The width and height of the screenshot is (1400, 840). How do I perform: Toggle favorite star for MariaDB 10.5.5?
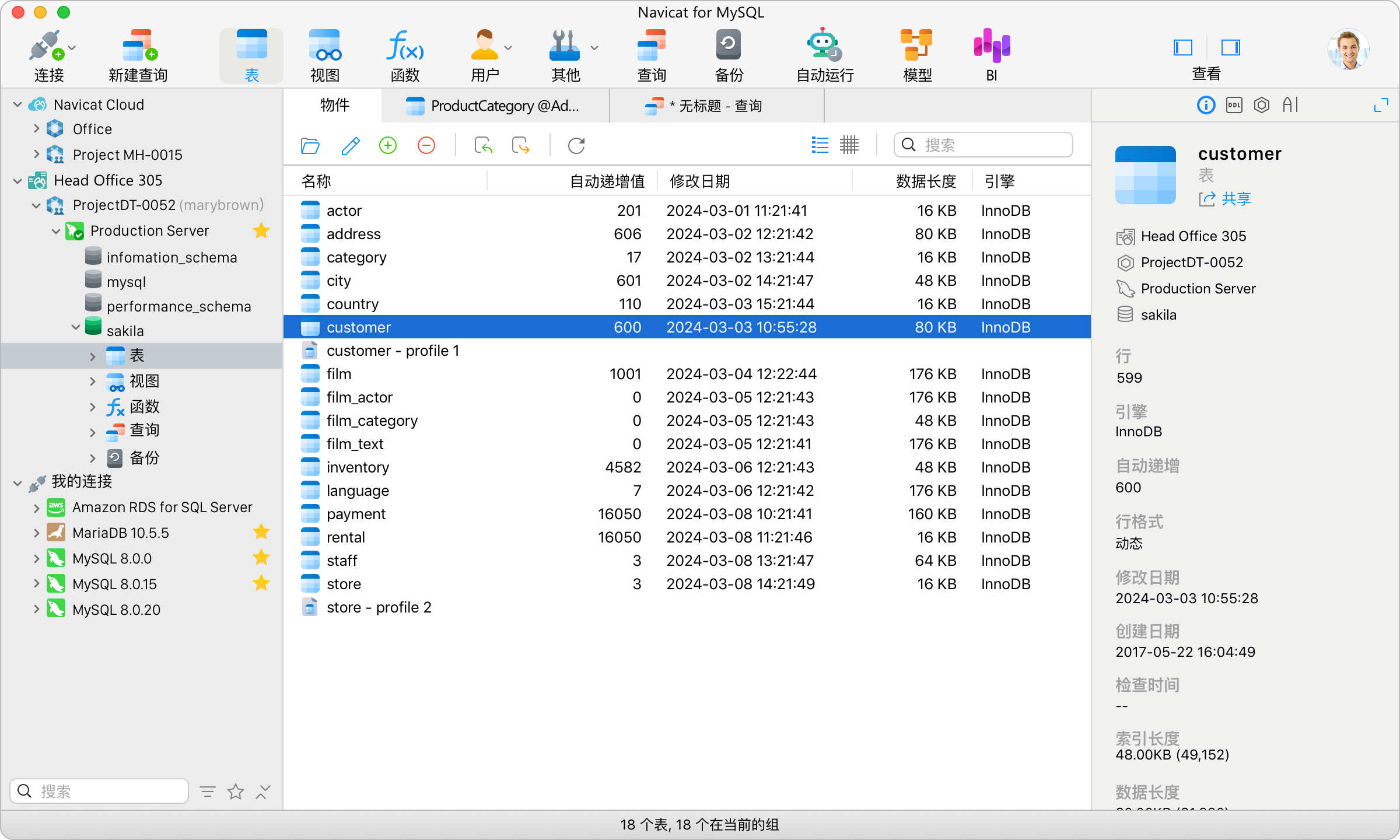click(261, 532)
